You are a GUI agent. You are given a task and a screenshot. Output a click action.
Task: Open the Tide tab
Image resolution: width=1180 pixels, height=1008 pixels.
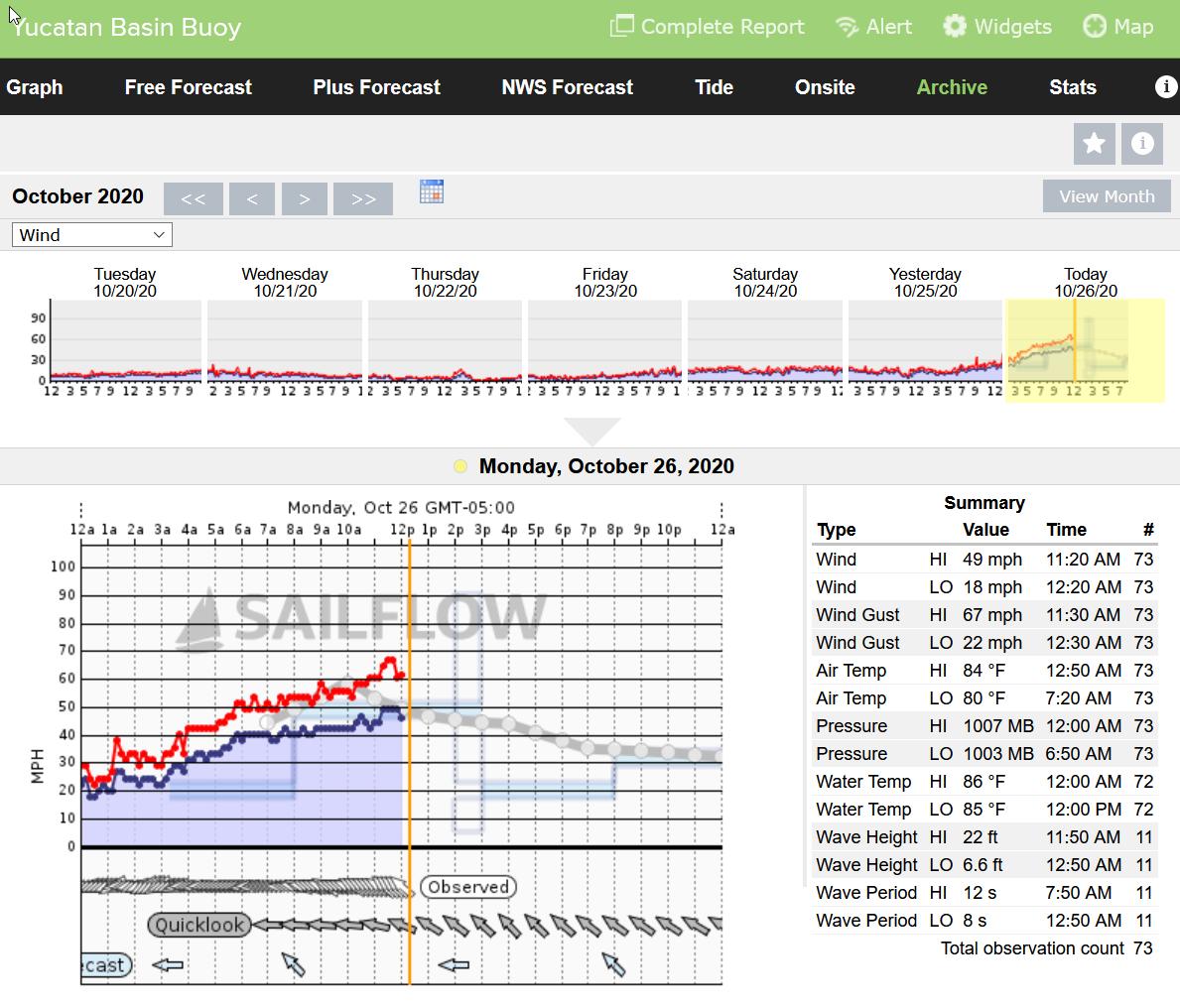click(714, 87)
